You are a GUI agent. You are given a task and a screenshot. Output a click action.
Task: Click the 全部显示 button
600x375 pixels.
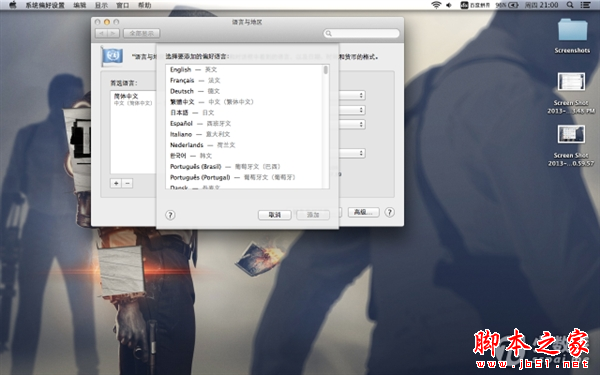(x=142, y=33)
